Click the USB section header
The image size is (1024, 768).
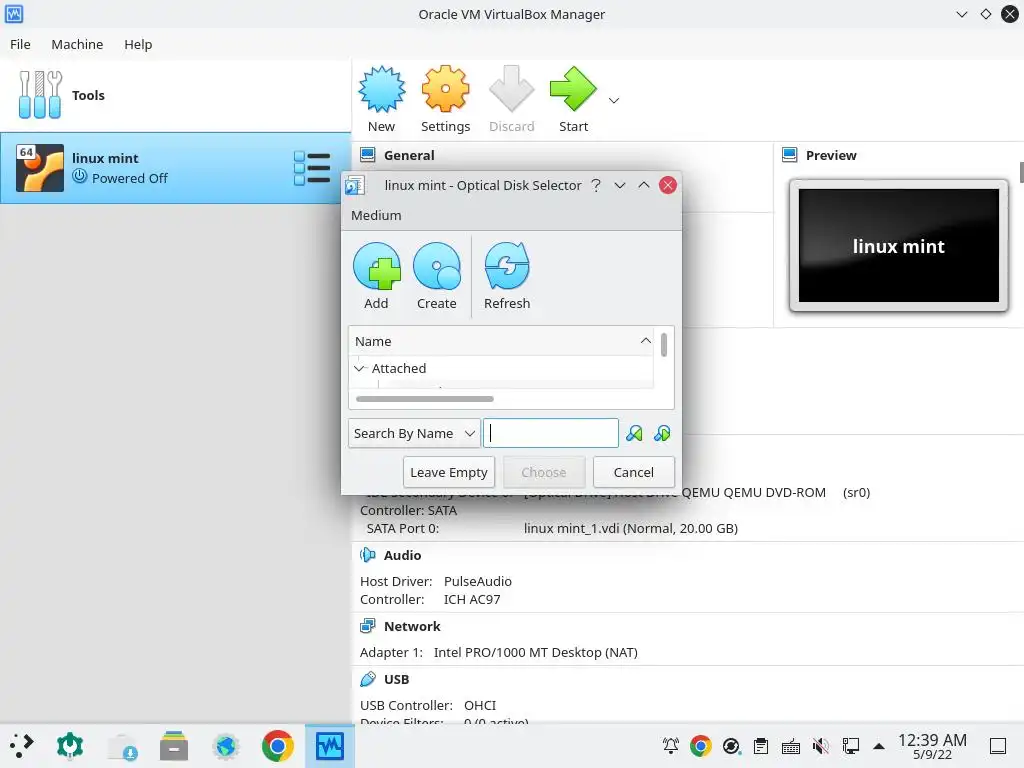tap(396, 679)
